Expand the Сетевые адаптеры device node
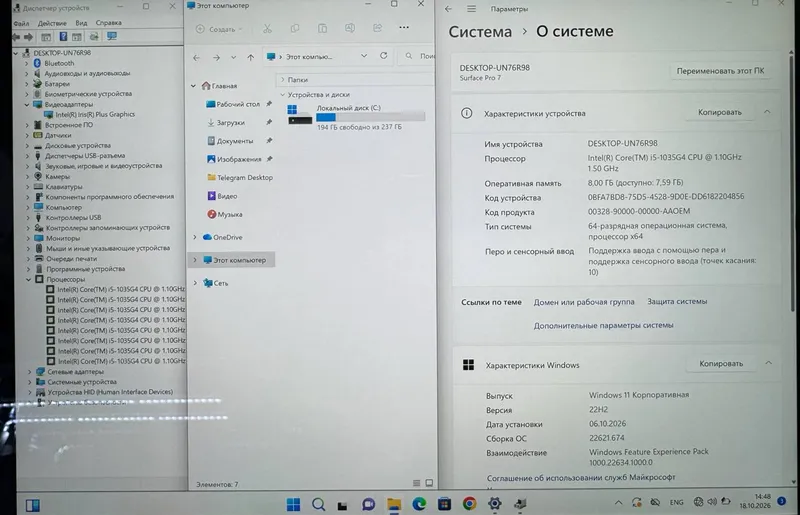 point(30,372)
